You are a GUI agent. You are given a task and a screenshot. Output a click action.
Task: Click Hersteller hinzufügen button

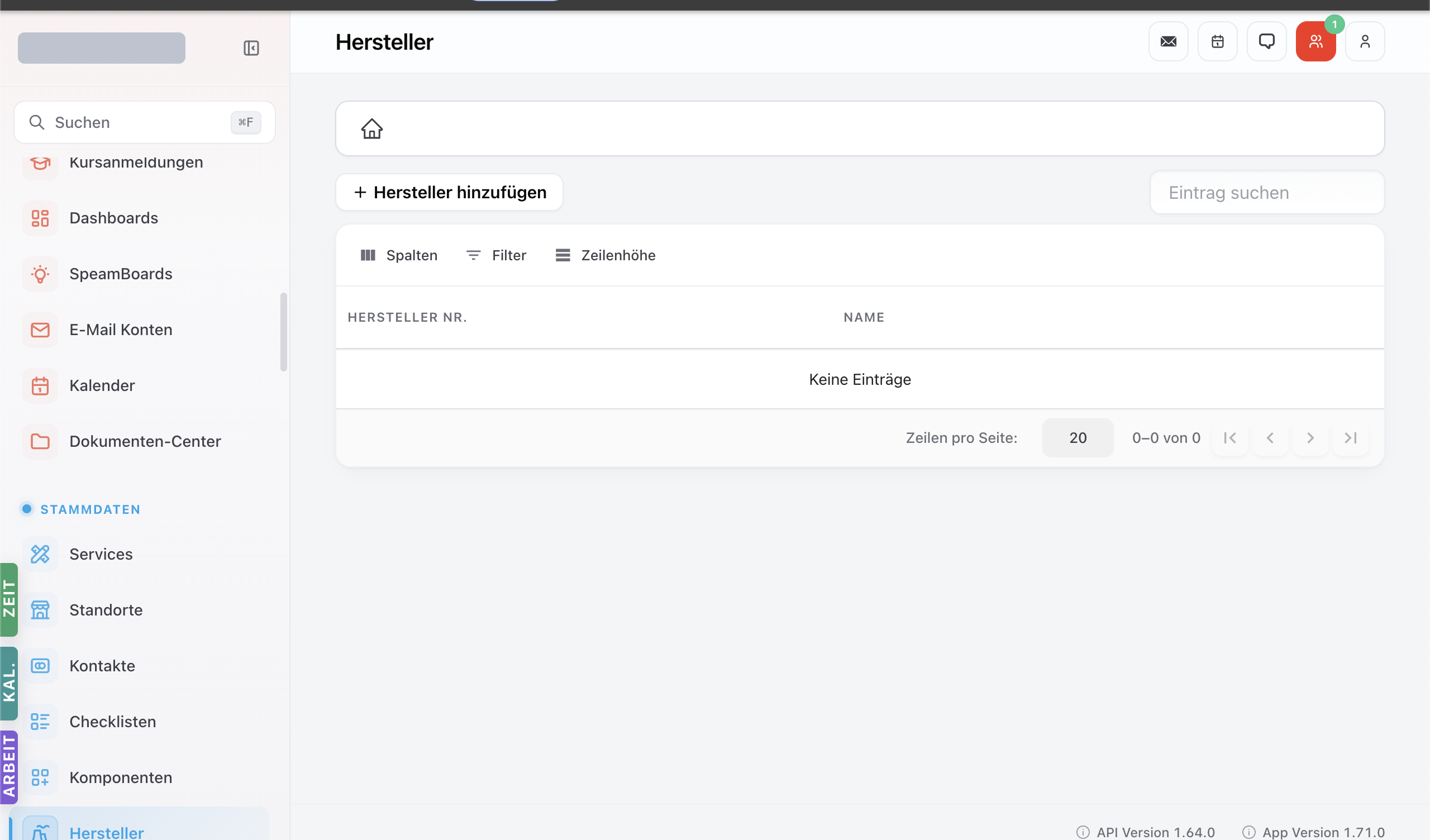click(x=449, y=192)
